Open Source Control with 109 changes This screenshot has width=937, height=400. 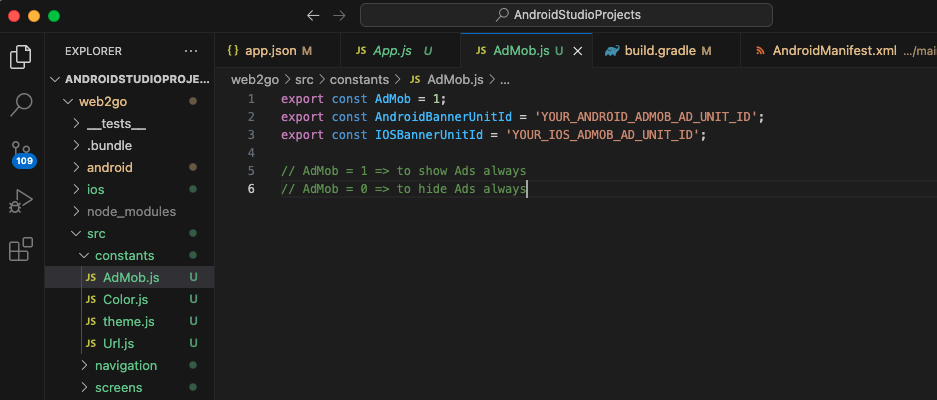(x=21, y=152)
